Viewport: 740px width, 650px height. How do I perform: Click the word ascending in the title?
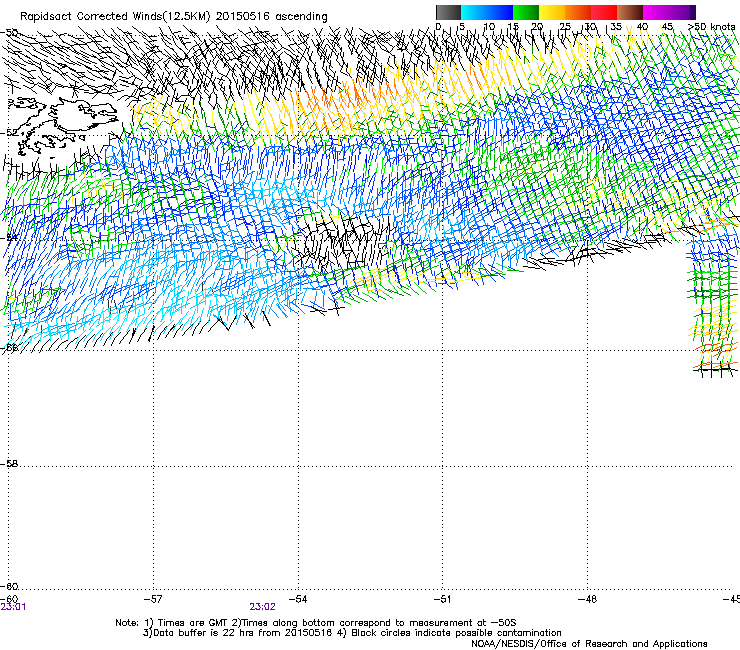301,17
